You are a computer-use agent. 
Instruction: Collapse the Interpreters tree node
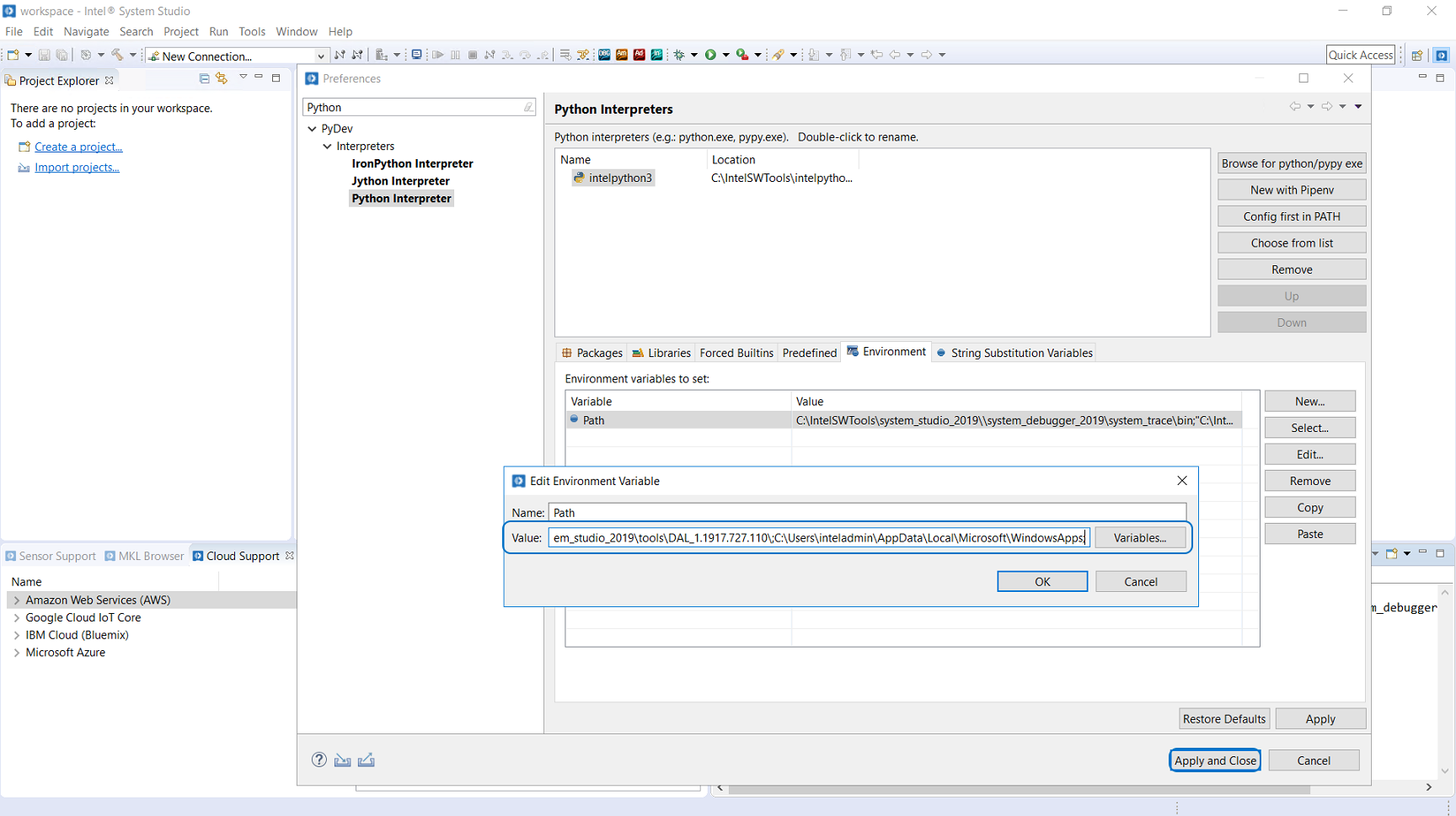pyautogui.click(x=328, y=147)
